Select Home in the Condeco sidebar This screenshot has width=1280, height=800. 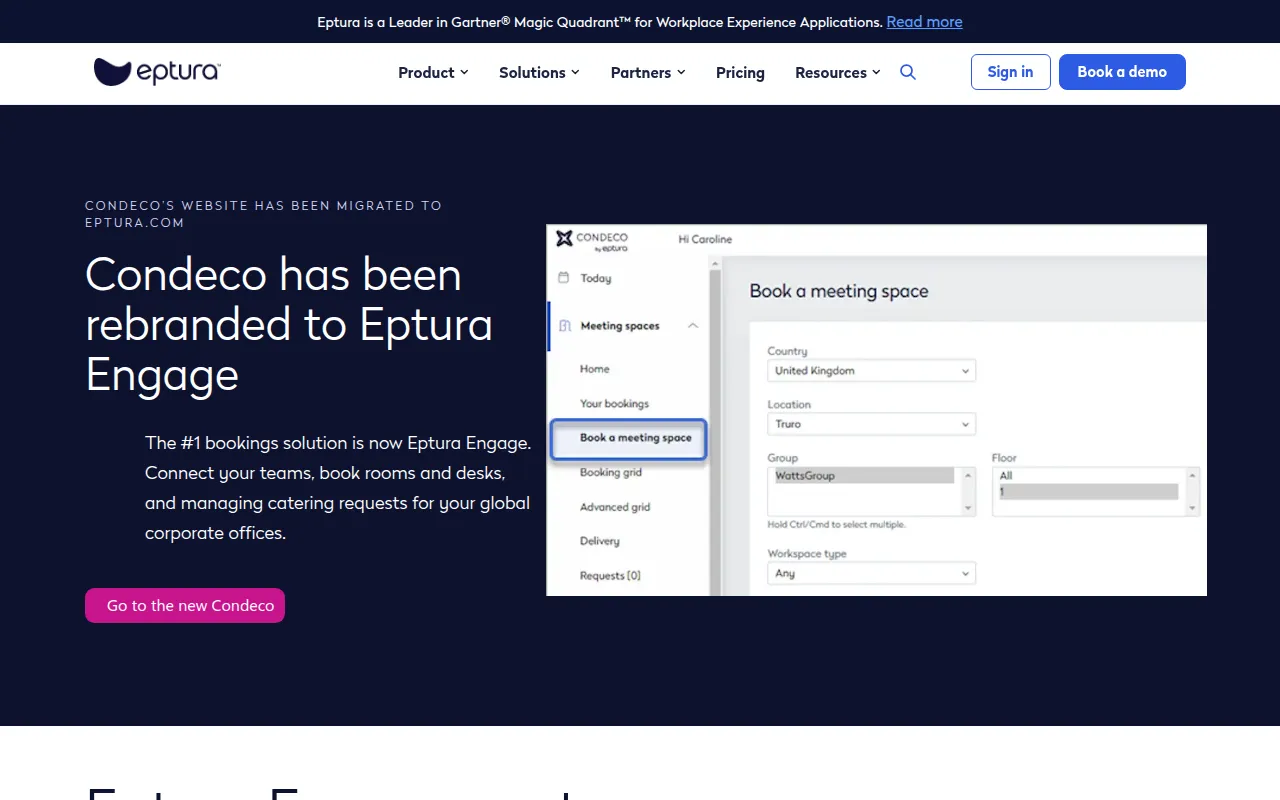tap(594, 369)
